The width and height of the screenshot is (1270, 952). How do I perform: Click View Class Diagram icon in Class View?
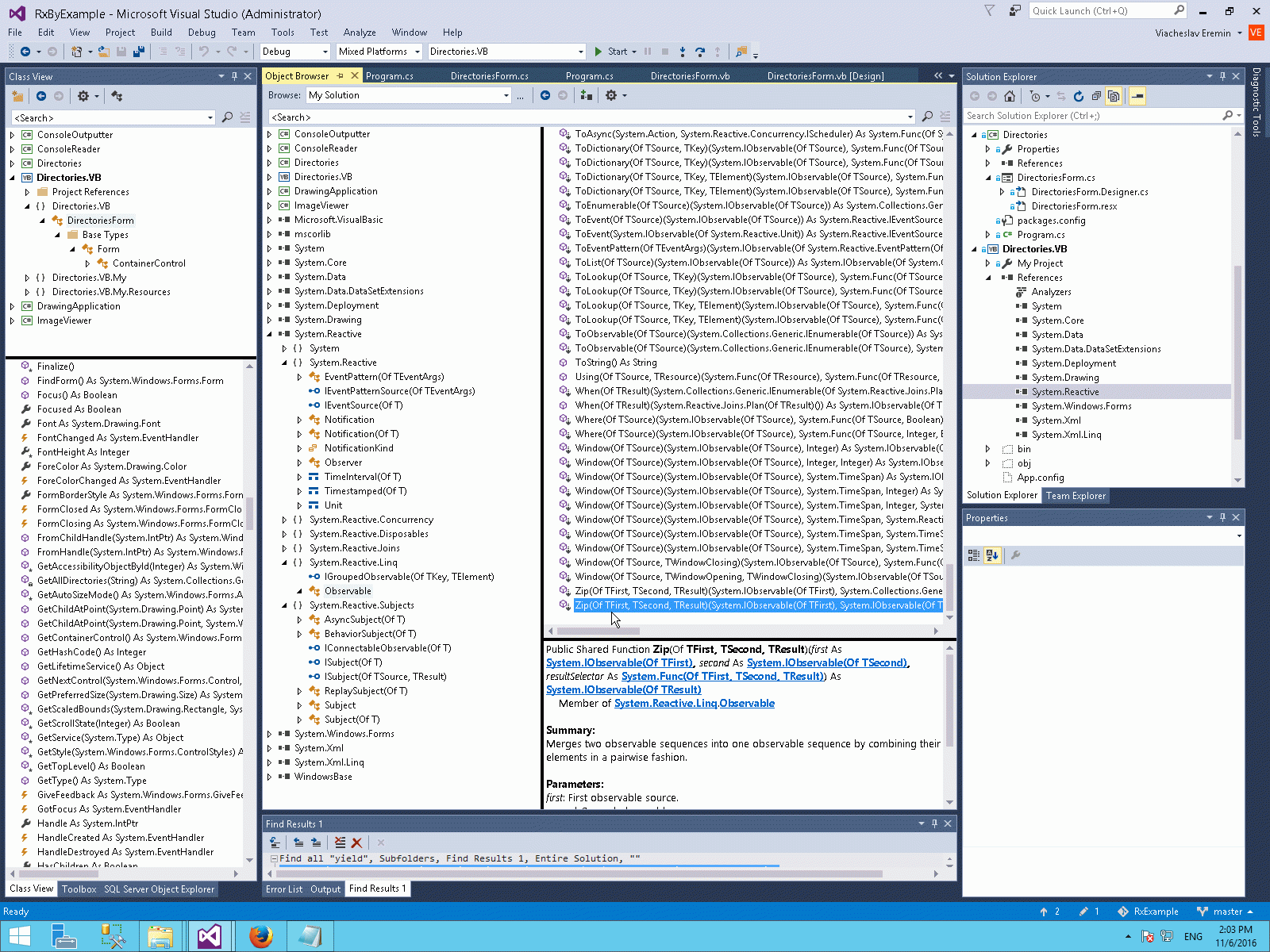(117, 96)
